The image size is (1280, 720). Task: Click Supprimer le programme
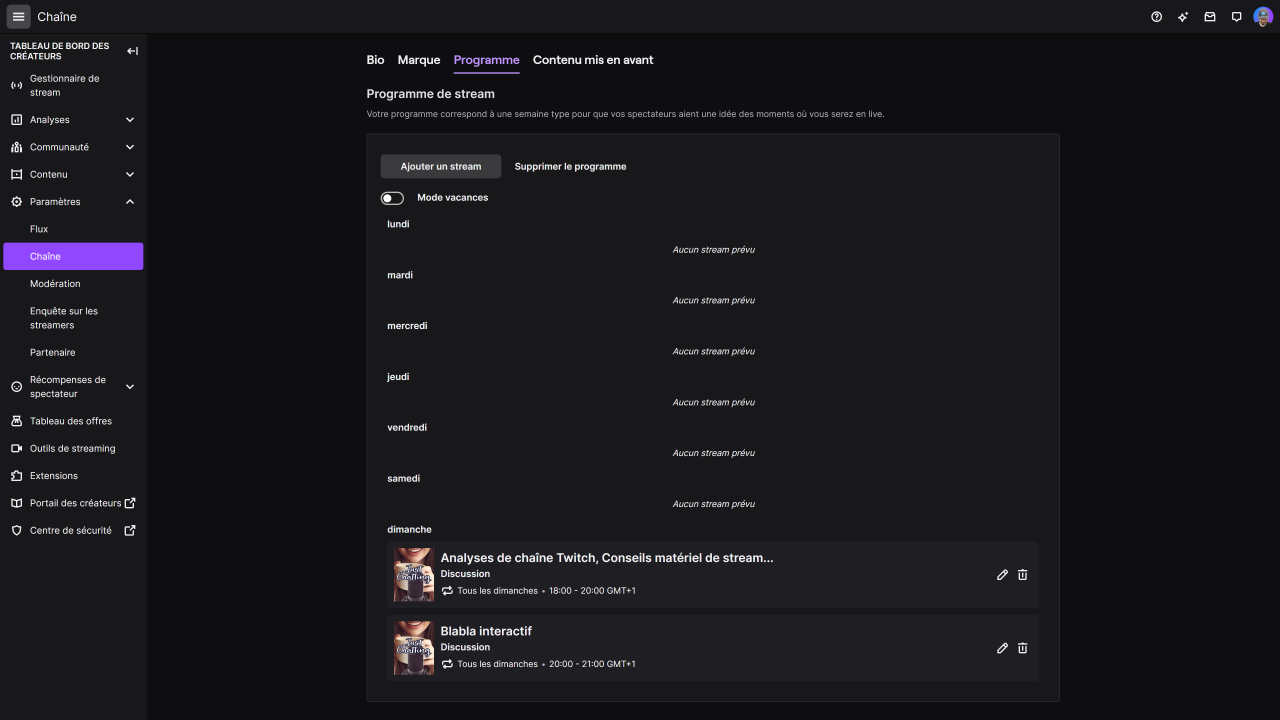pos(570,167)
